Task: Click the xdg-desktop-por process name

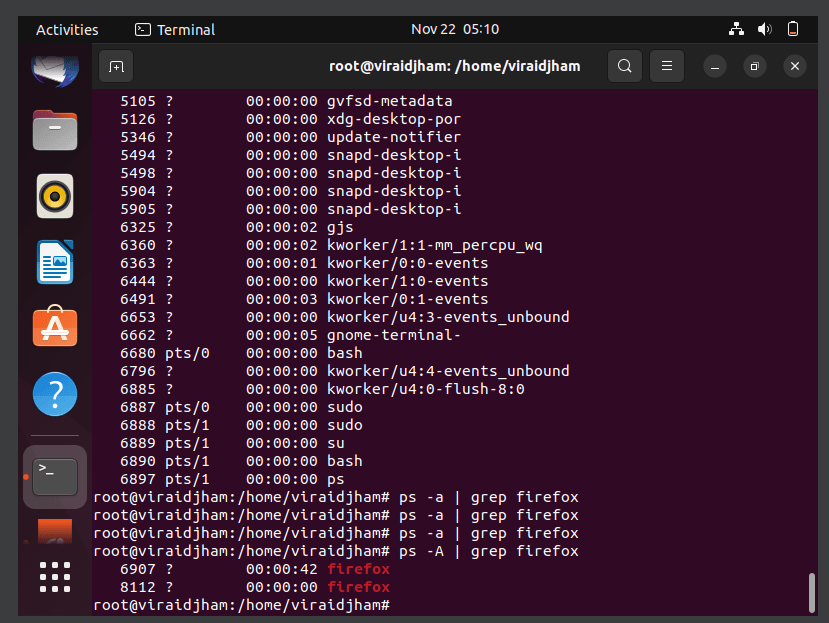Action: coord(394,119)
